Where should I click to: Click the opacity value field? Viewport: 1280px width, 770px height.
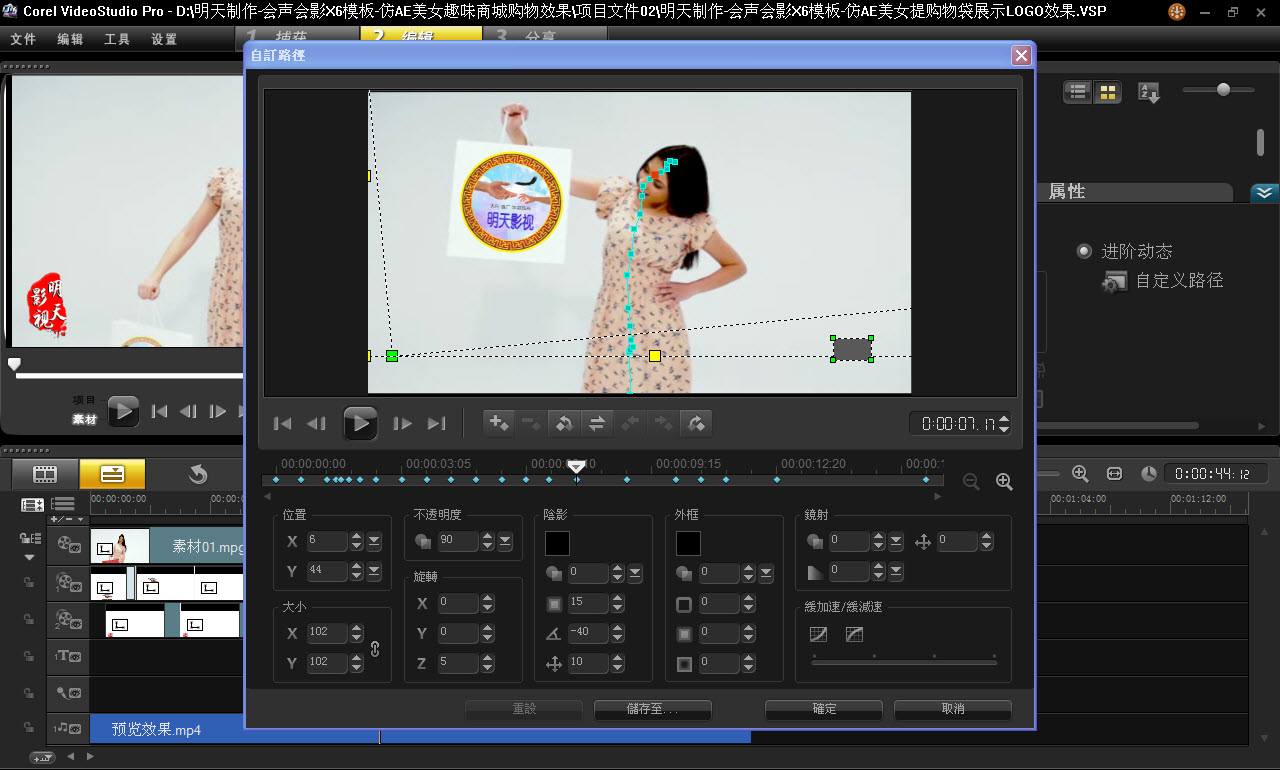[459, 541]
